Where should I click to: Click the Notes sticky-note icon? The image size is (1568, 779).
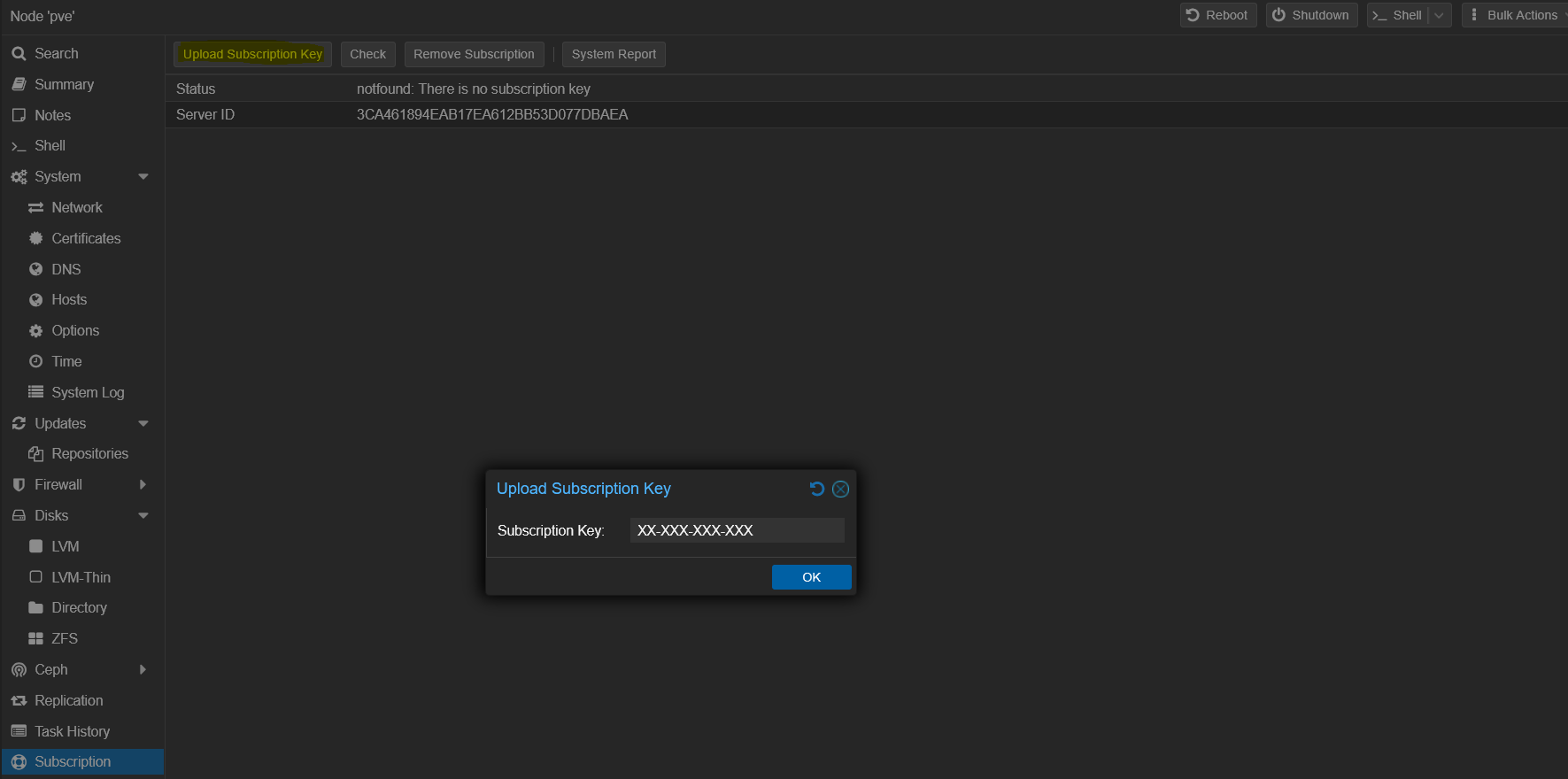coord(19,115)
